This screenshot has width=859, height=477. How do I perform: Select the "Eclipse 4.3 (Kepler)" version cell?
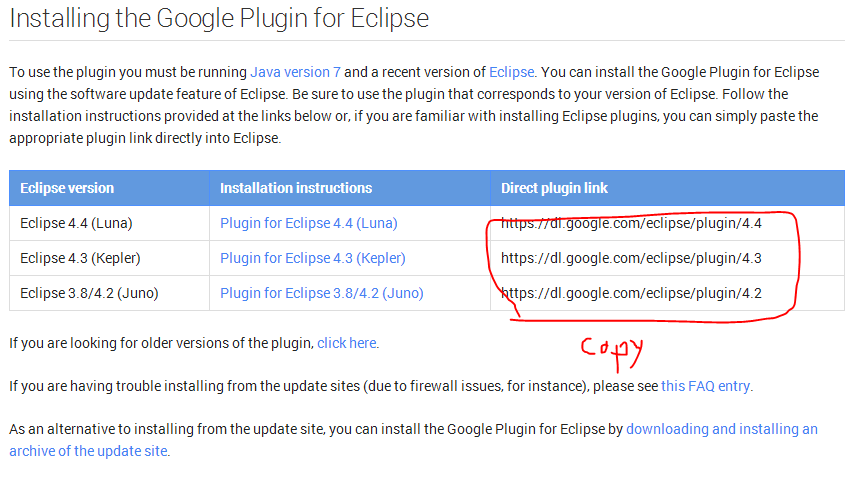[80, 258]
